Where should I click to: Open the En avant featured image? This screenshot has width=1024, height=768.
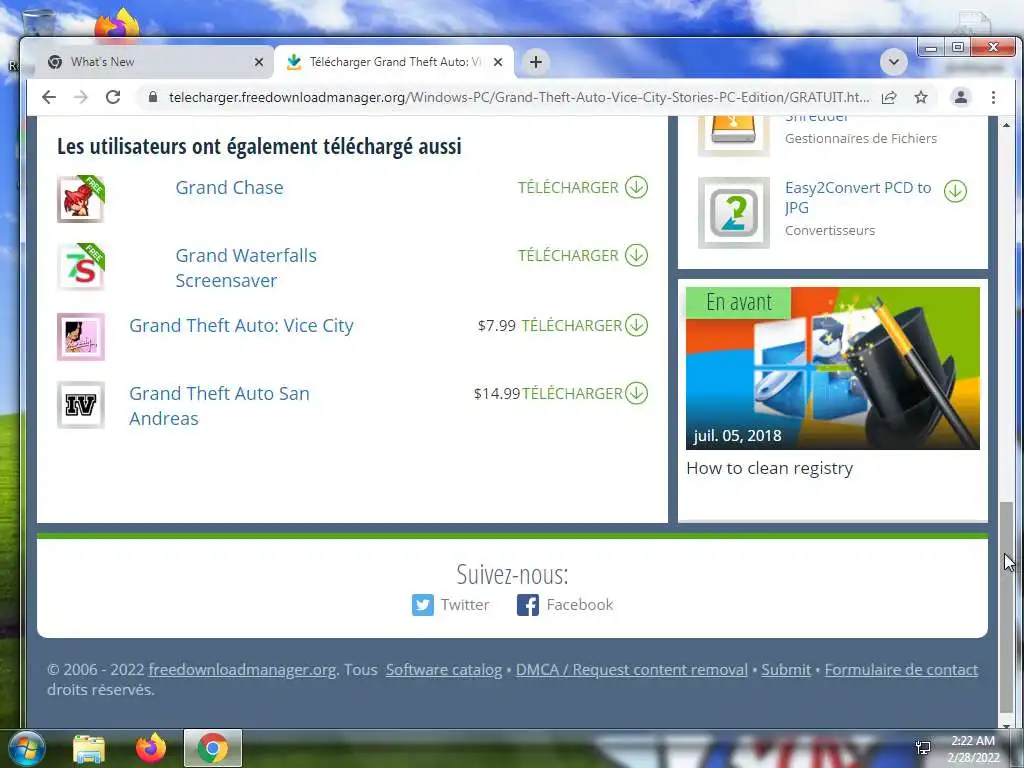[833, 368]
